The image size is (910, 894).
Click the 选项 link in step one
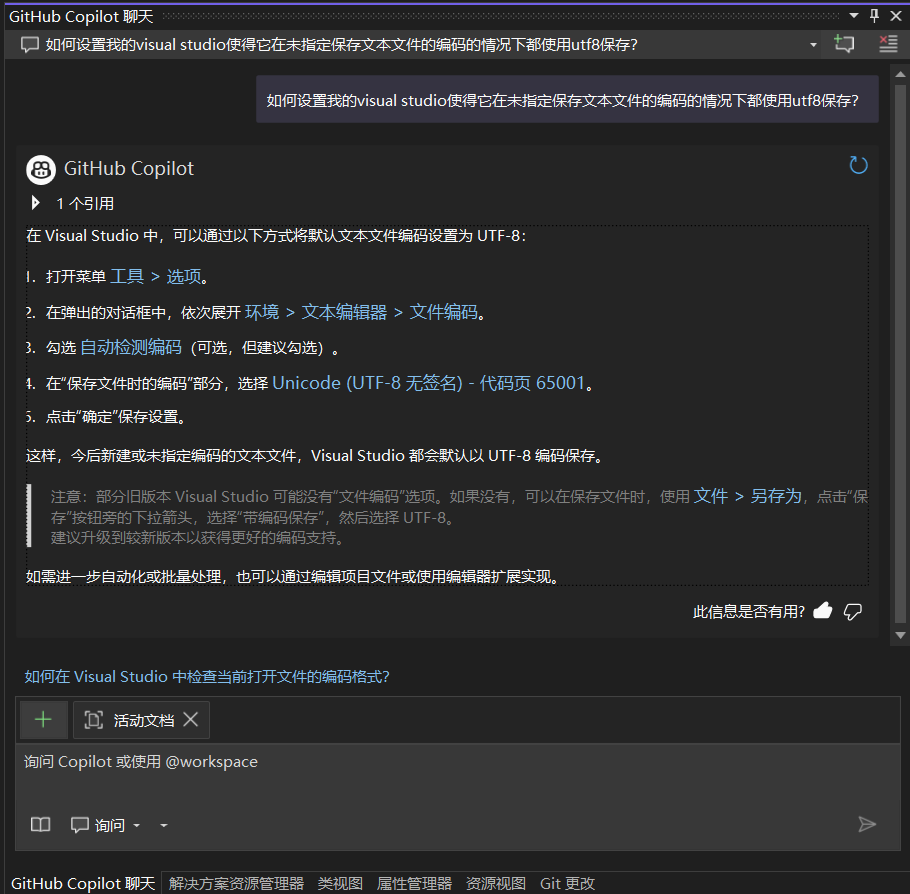point(184,276)
